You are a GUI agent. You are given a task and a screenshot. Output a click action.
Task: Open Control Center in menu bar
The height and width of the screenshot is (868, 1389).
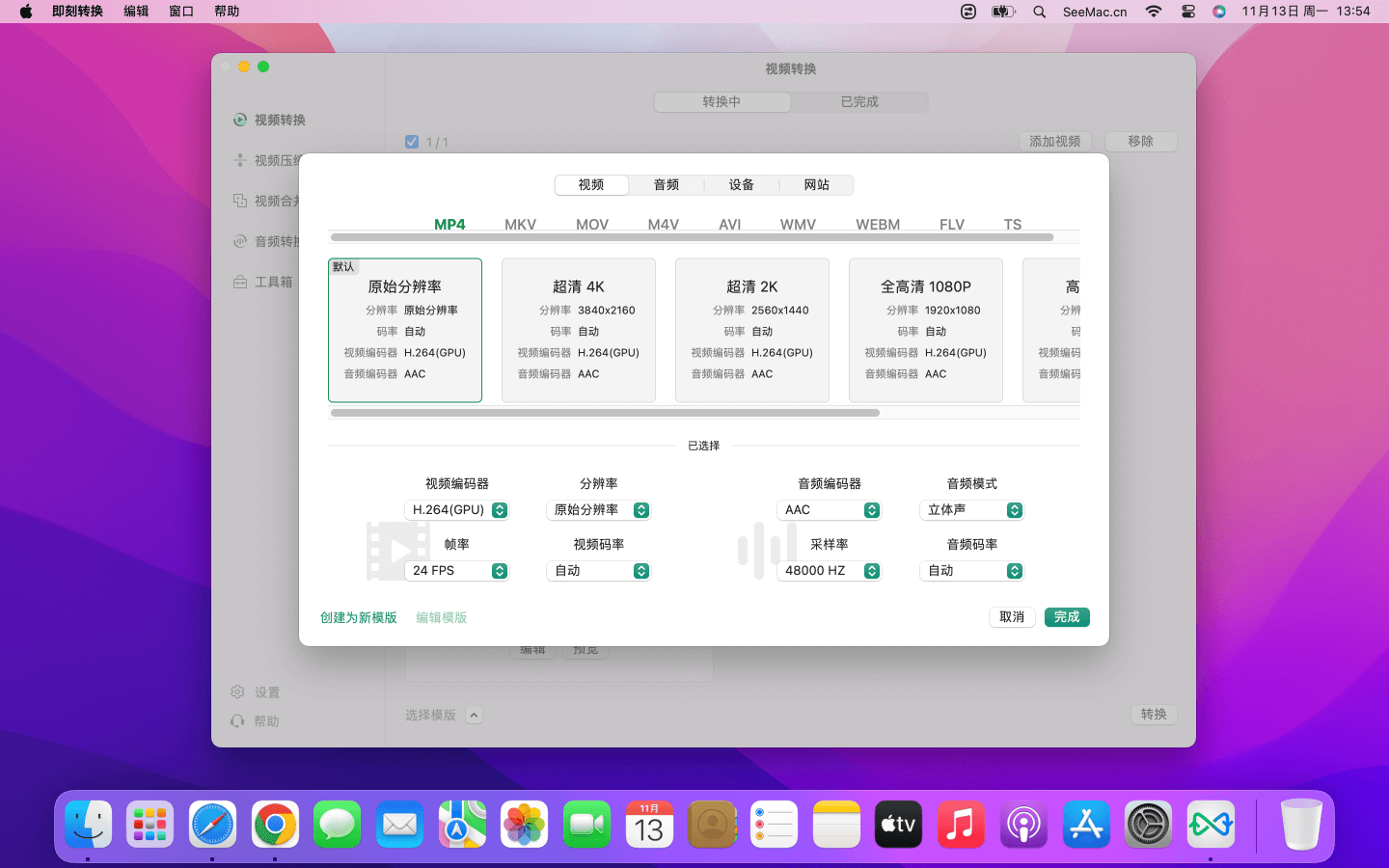pyautogui.click(x=1188, y=12)
